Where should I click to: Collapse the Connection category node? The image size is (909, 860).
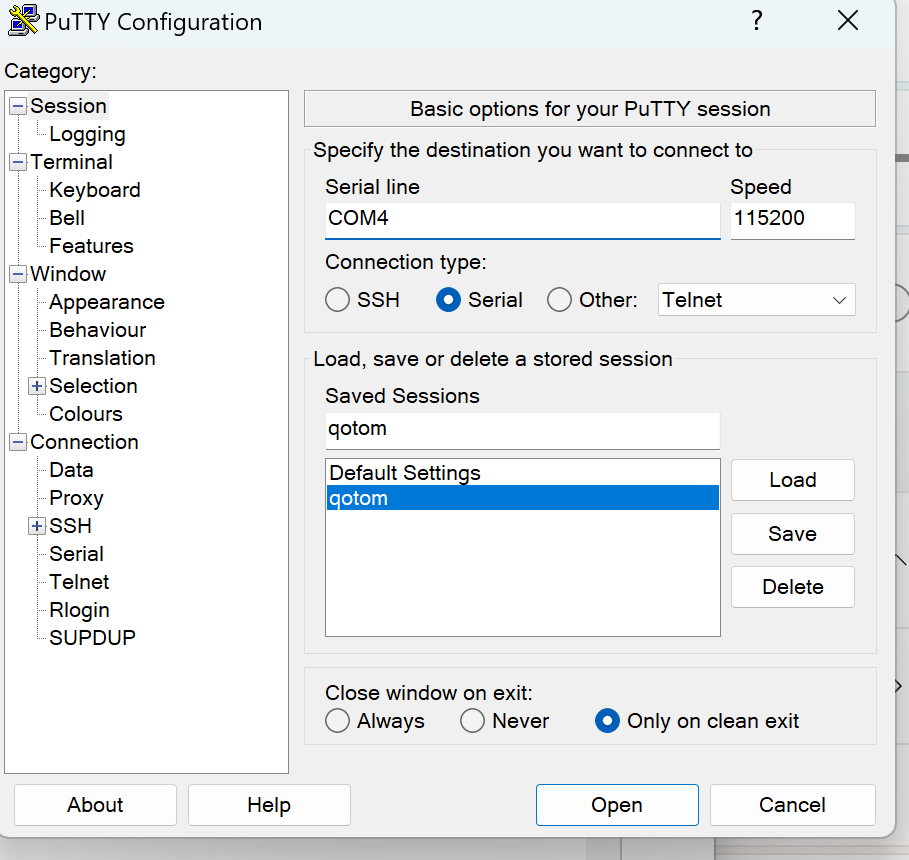(x=18, y=442)
